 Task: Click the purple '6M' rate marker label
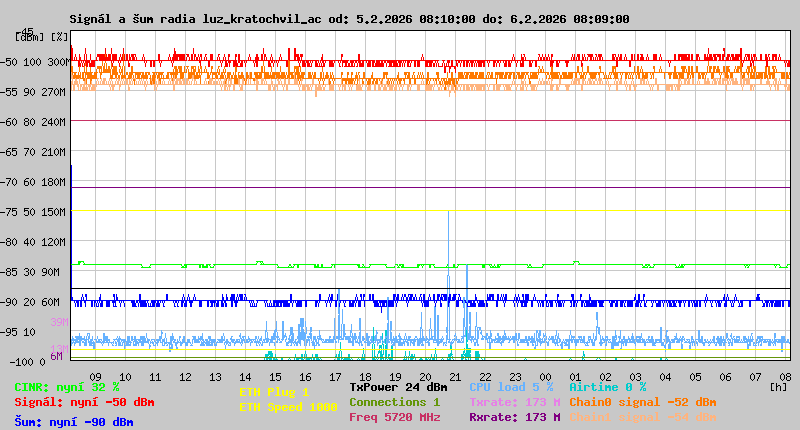[57, 356]
